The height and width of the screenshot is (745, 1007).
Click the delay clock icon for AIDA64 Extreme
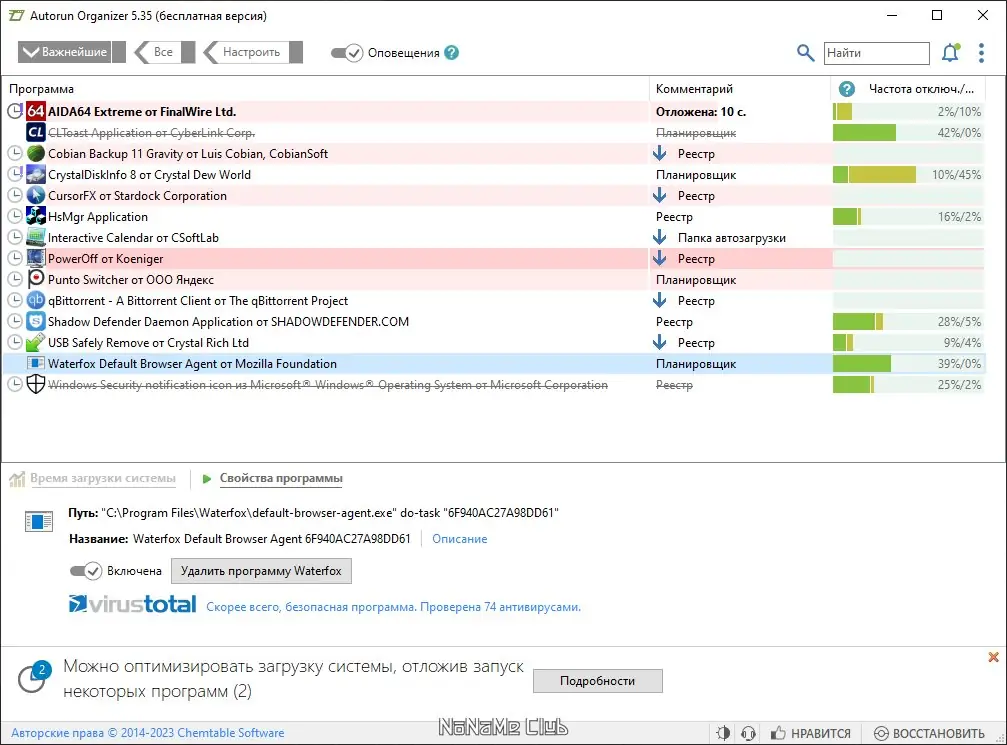[15, 111]
